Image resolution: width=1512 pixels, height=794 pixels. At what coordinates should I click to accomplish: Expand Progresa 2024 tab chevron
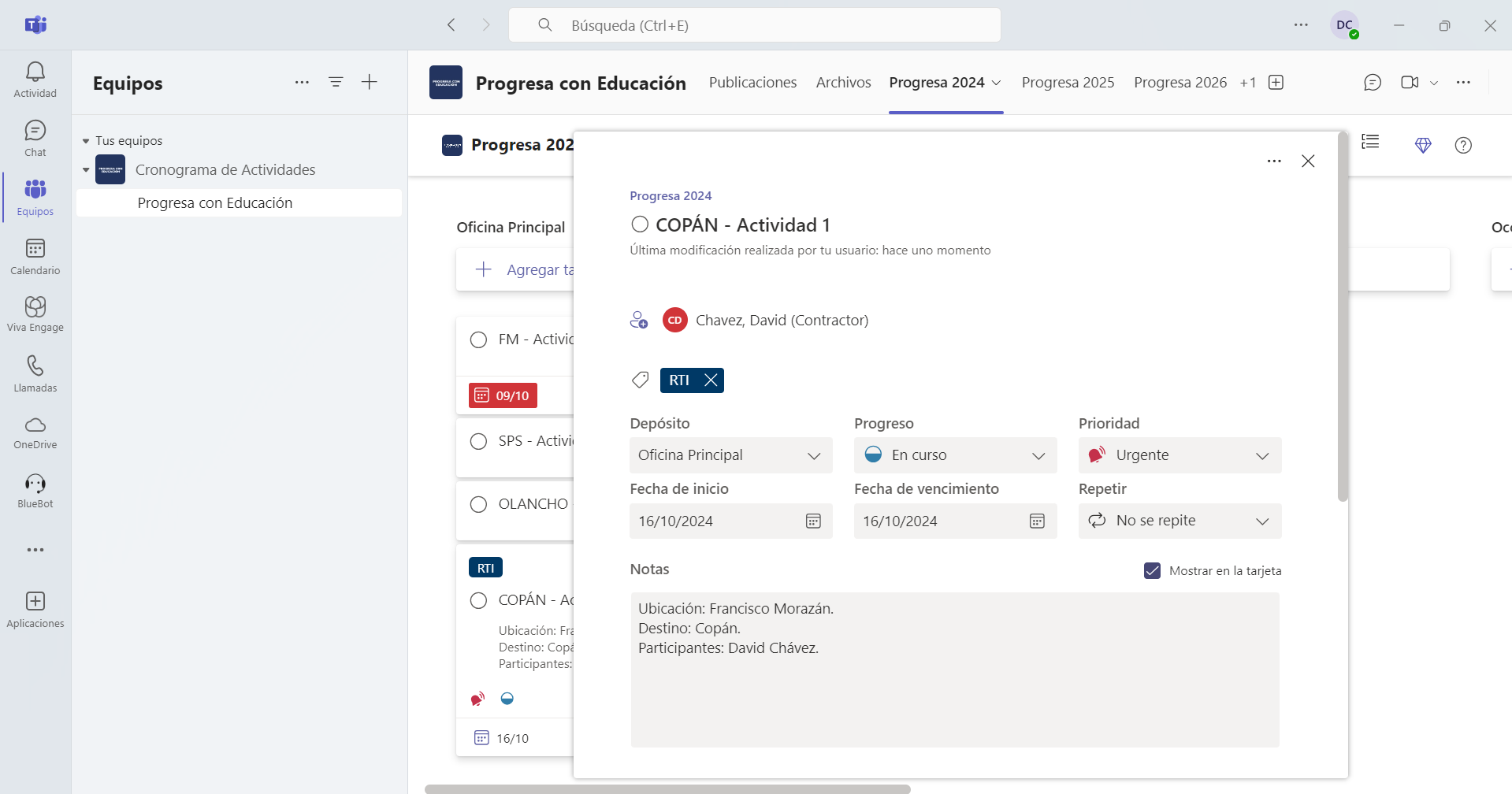[x=996, y=83]
